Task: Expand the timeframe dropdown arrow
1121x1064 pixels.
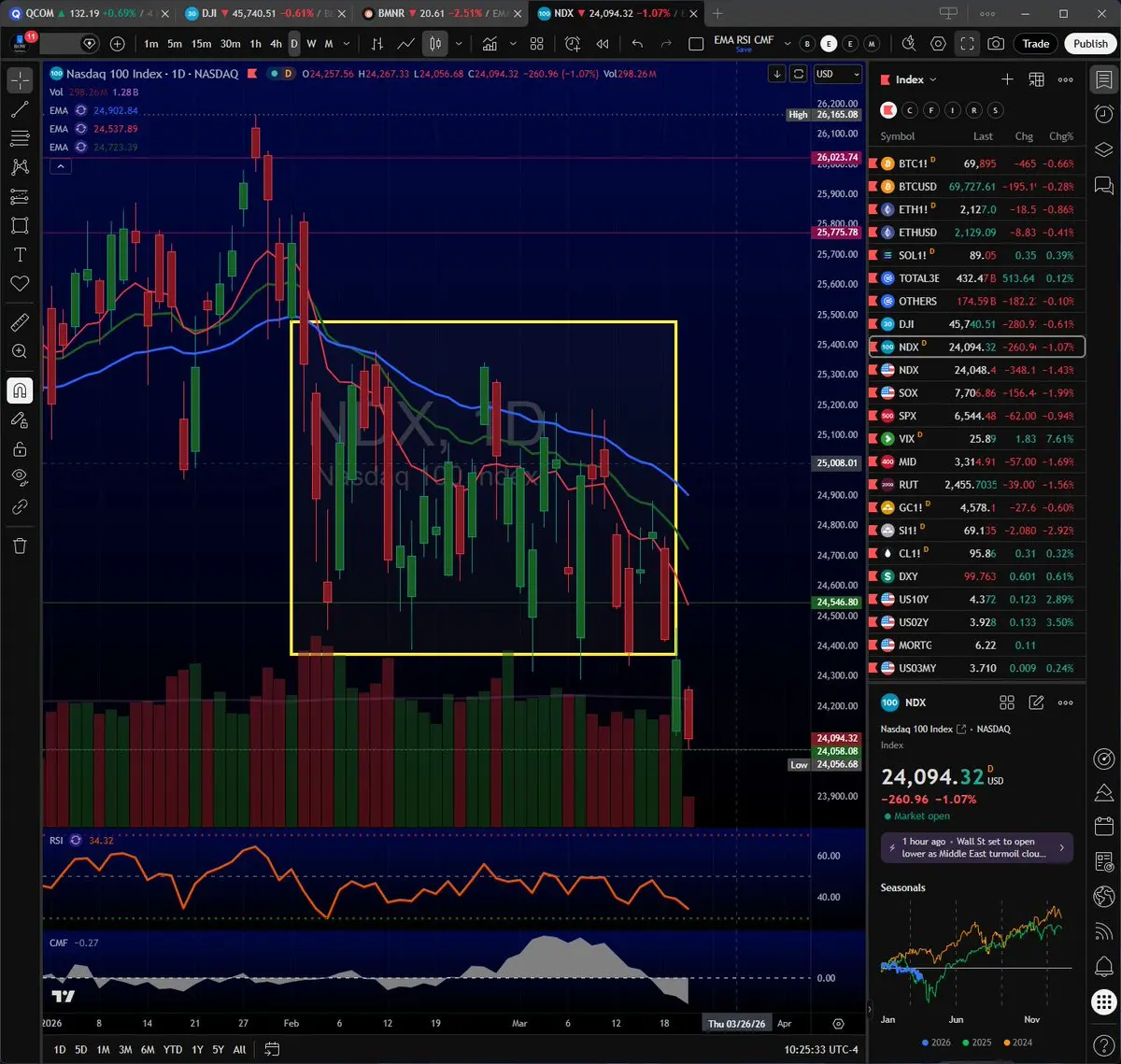Action: pos(348,44)
